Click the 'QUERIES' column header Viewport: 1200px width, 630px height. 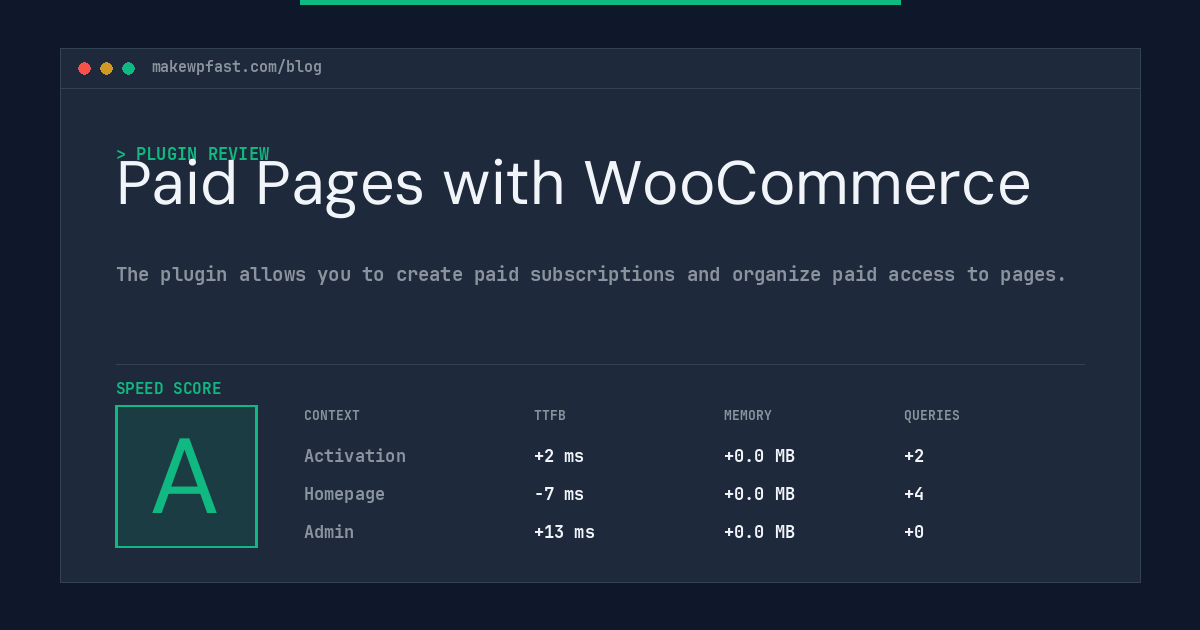(x=932, y=415)
